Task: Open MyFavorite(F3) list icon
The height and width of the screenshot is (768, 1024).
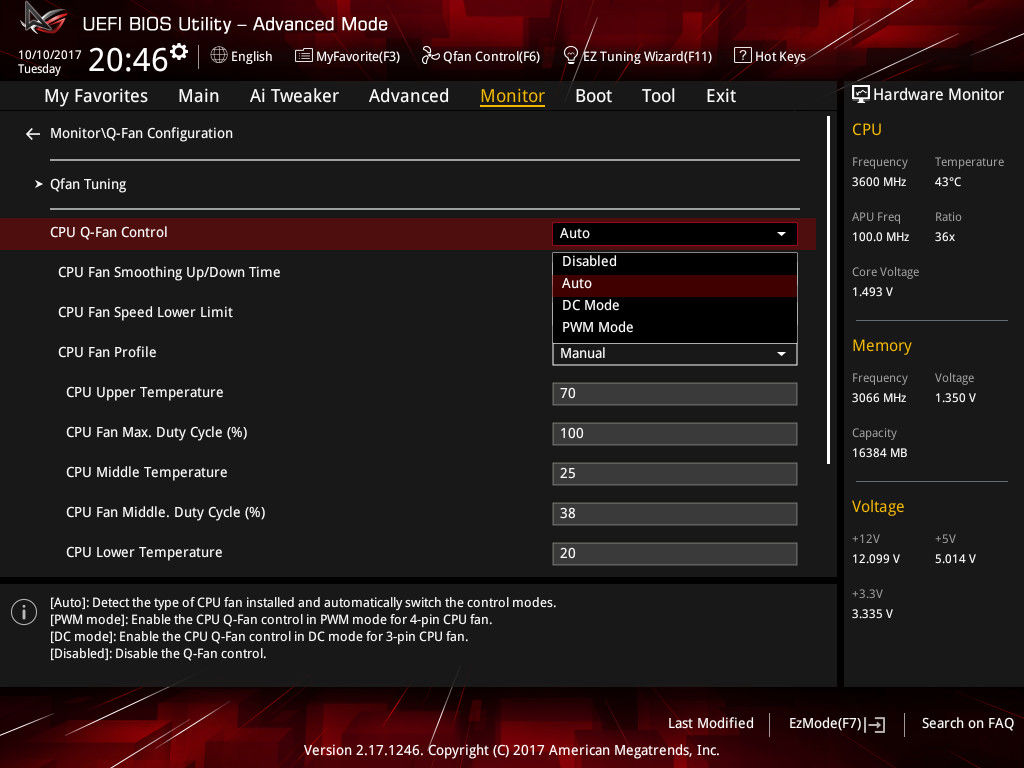Action: [x=303, y=56]
